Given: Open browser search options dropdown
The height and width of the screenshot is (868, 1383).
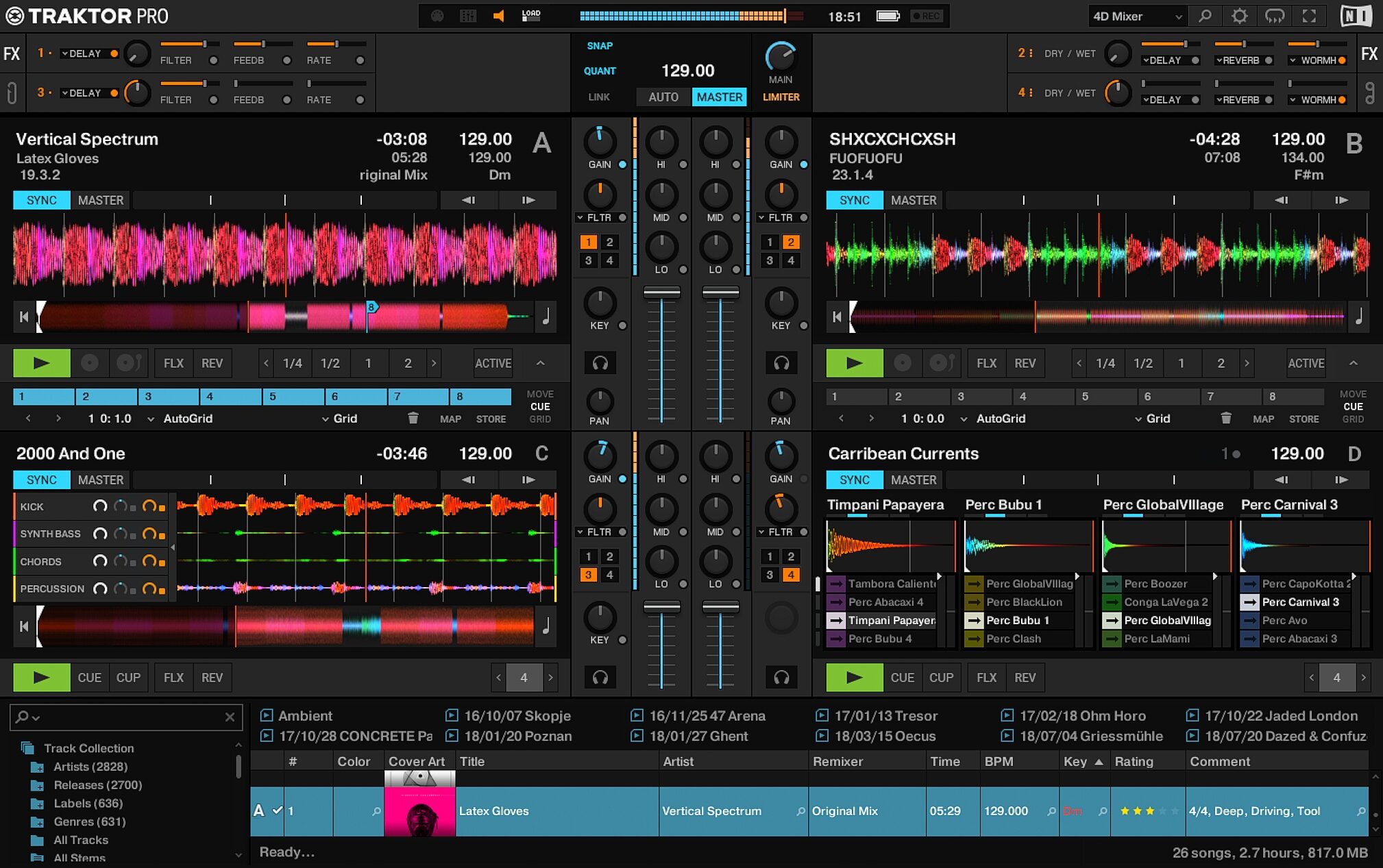Looking at the screenshot, I should [x=28, y=717].
